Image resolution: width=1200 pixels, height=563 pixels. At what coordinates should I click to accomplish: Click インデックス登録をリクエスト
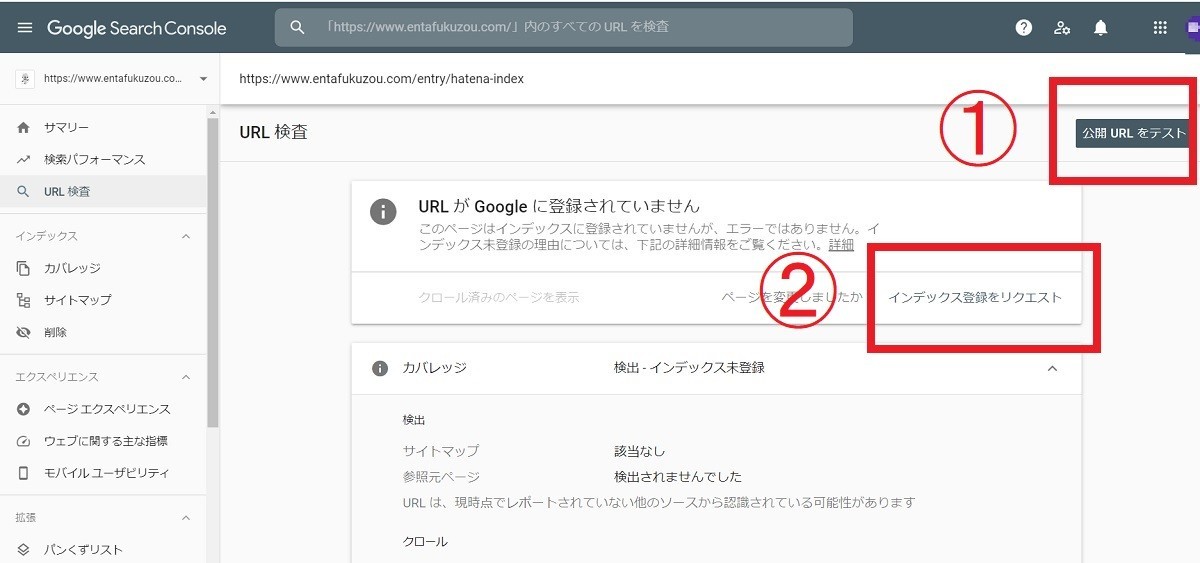[x=975, y=298]
